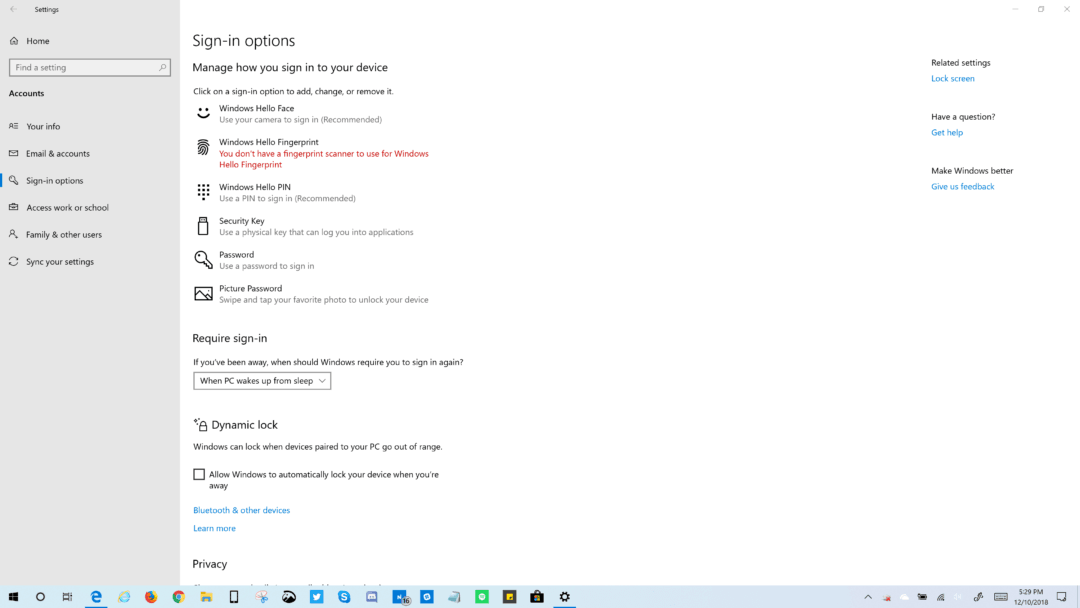Click the Give us feedback link
Screen dimensions: 1080x608
click(x=962, y=186)
